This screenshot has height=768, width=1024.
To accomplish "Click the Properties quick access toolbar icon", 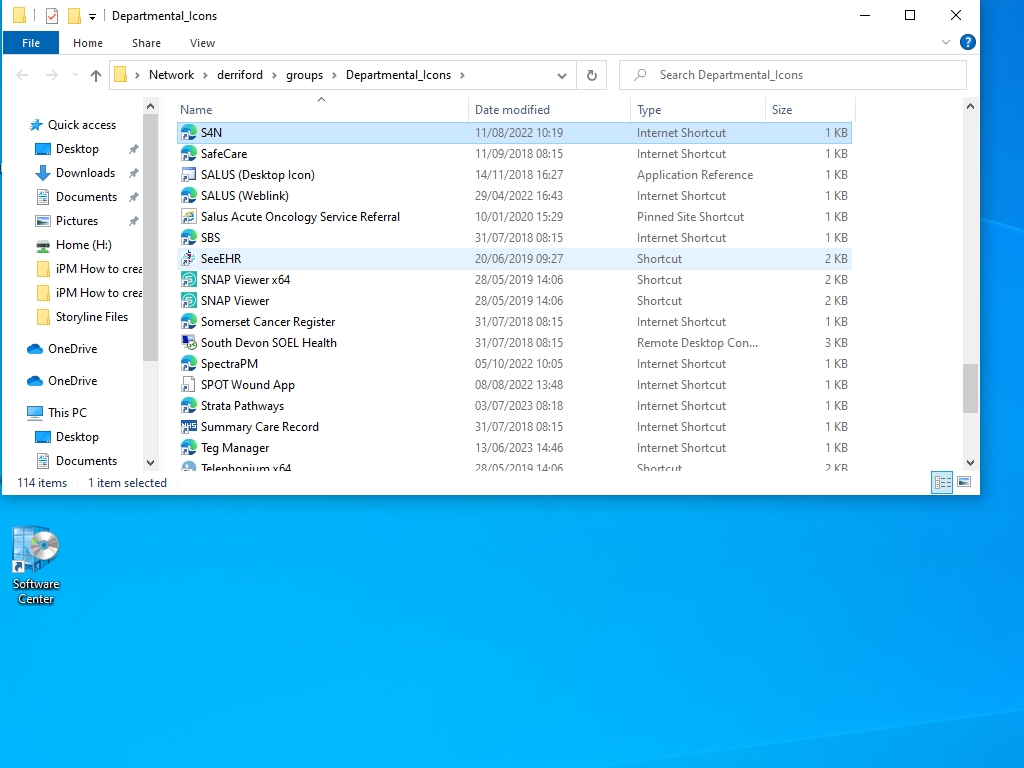I will pyautogui.click(x=52, y=16).
